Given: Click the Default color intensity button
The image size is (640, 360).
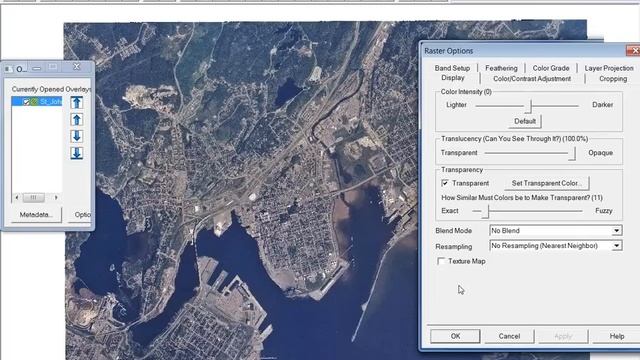Looking at the screenshot, I should point(525,121).
